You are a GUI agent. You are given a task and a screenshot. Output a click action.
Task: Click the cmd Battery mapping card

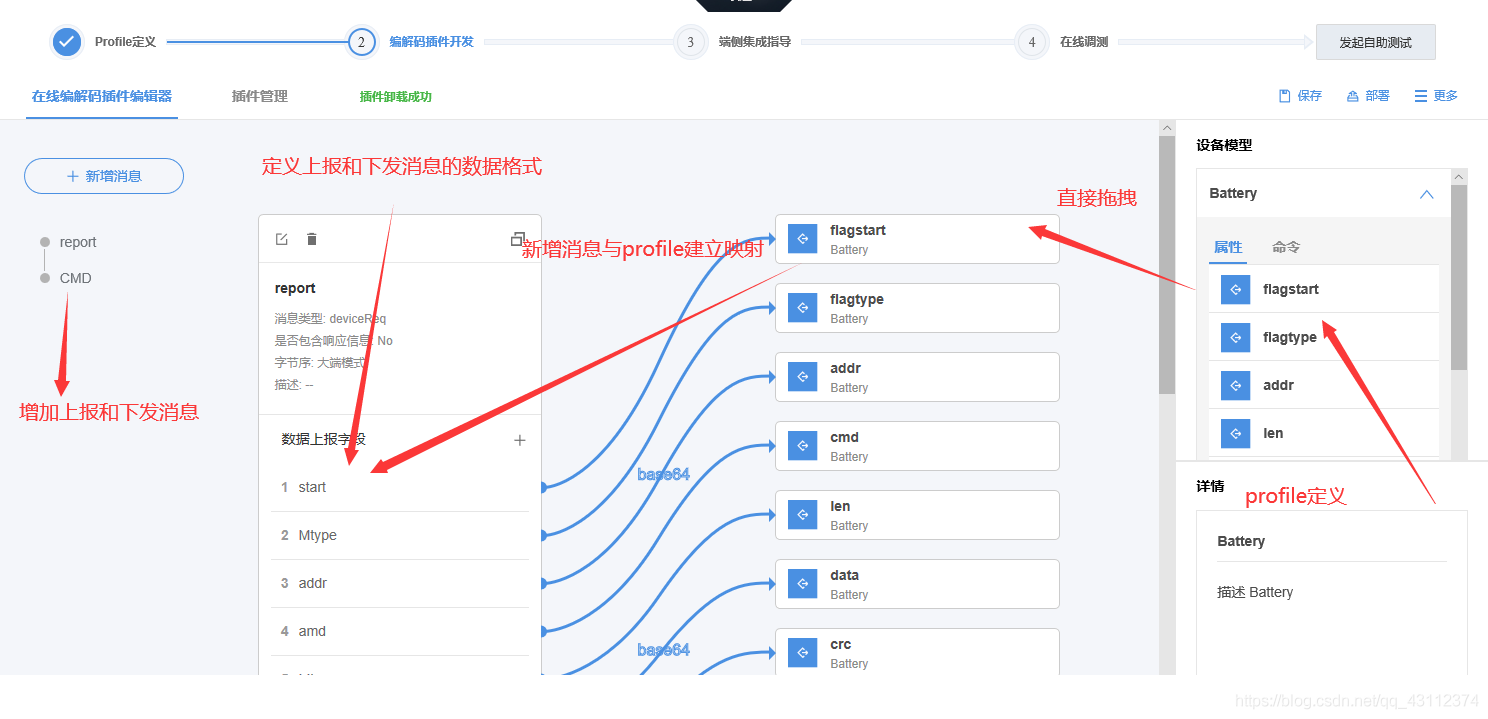[917, 446]
